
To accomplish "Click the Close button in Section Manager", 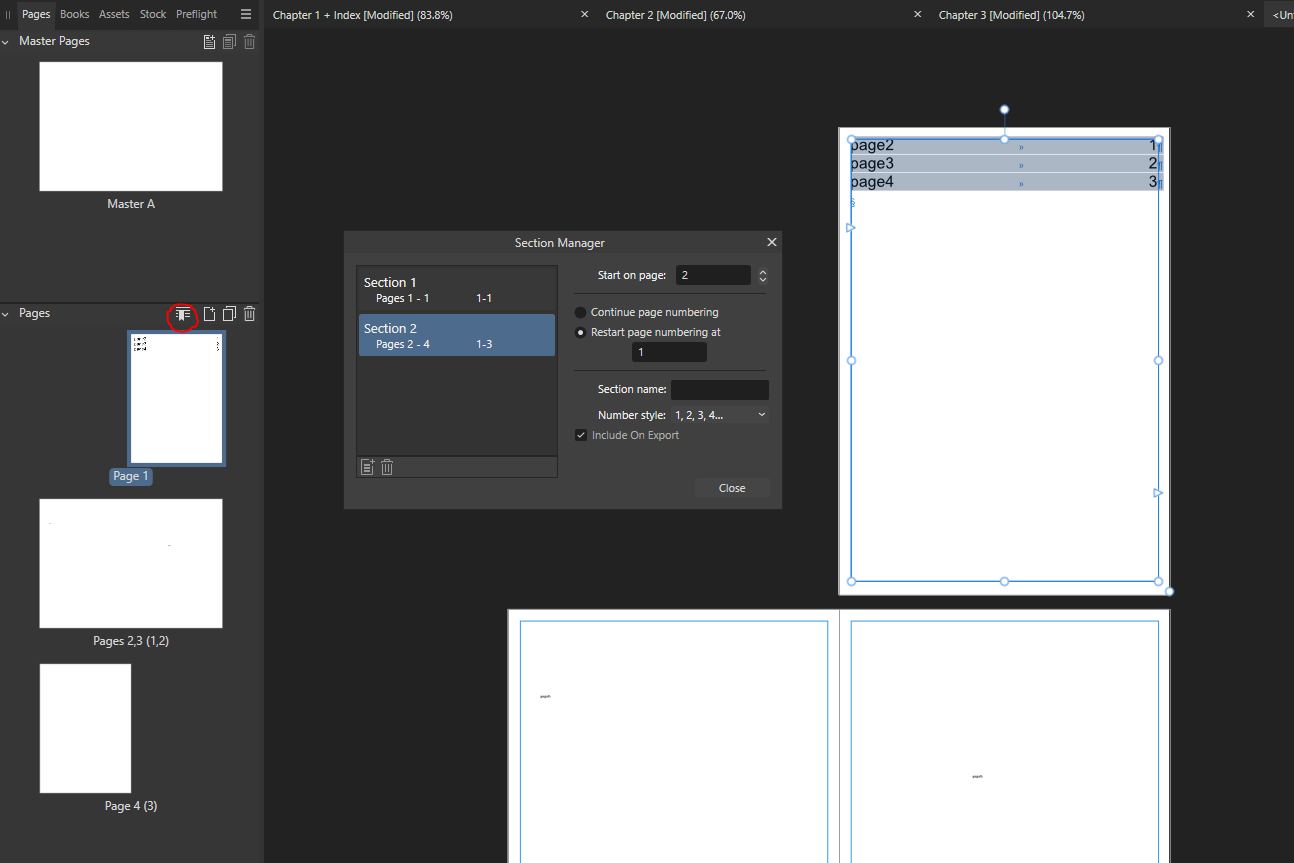I will pos(732,488).
